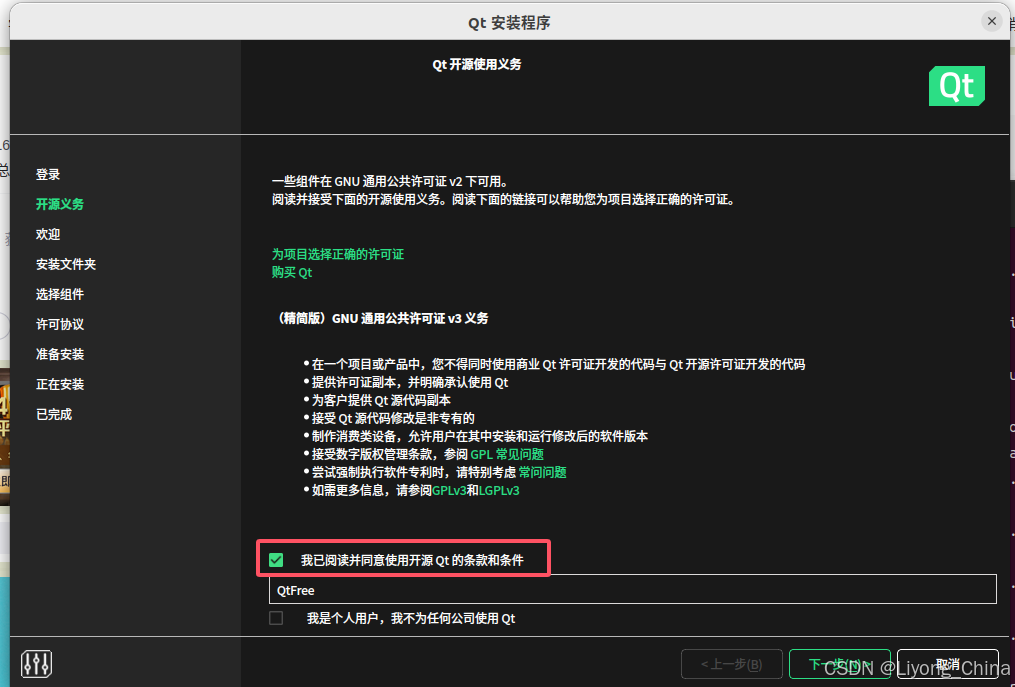Open the LGPLv3 link
This screenshot has width=1015, height=687.
point(499,490)
